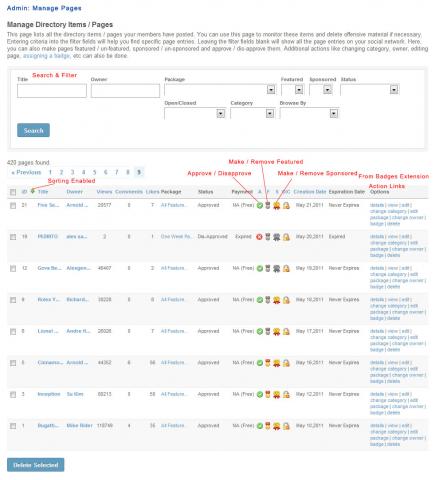This screenshot has width=439, height=480.
Task: Check the box for Rolex Y... row
Action: [x=13, y=300]
